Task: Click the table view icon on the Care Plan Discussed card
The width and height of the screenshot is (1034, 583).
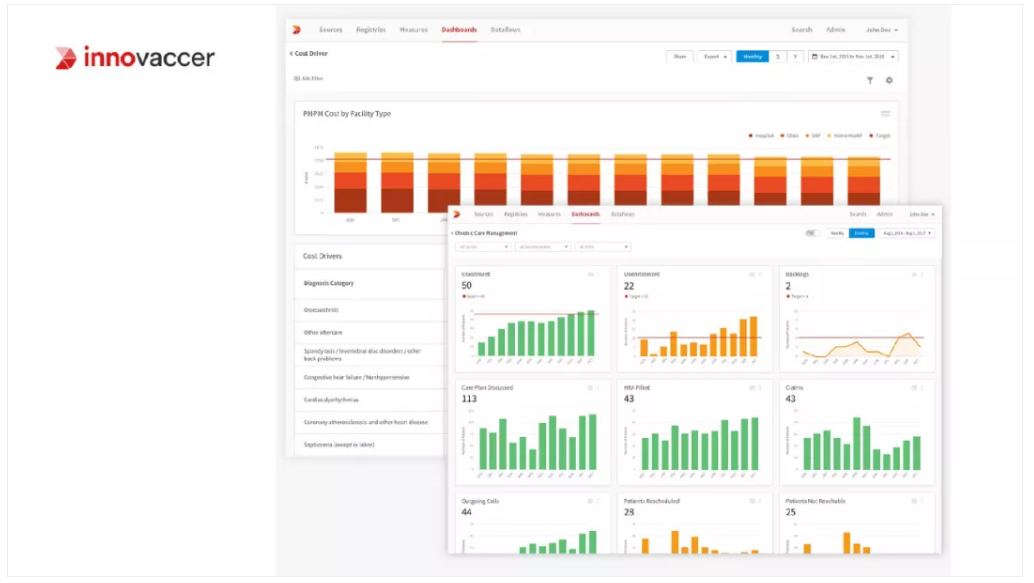Action: pyautogui.click(x=590, y=388)
